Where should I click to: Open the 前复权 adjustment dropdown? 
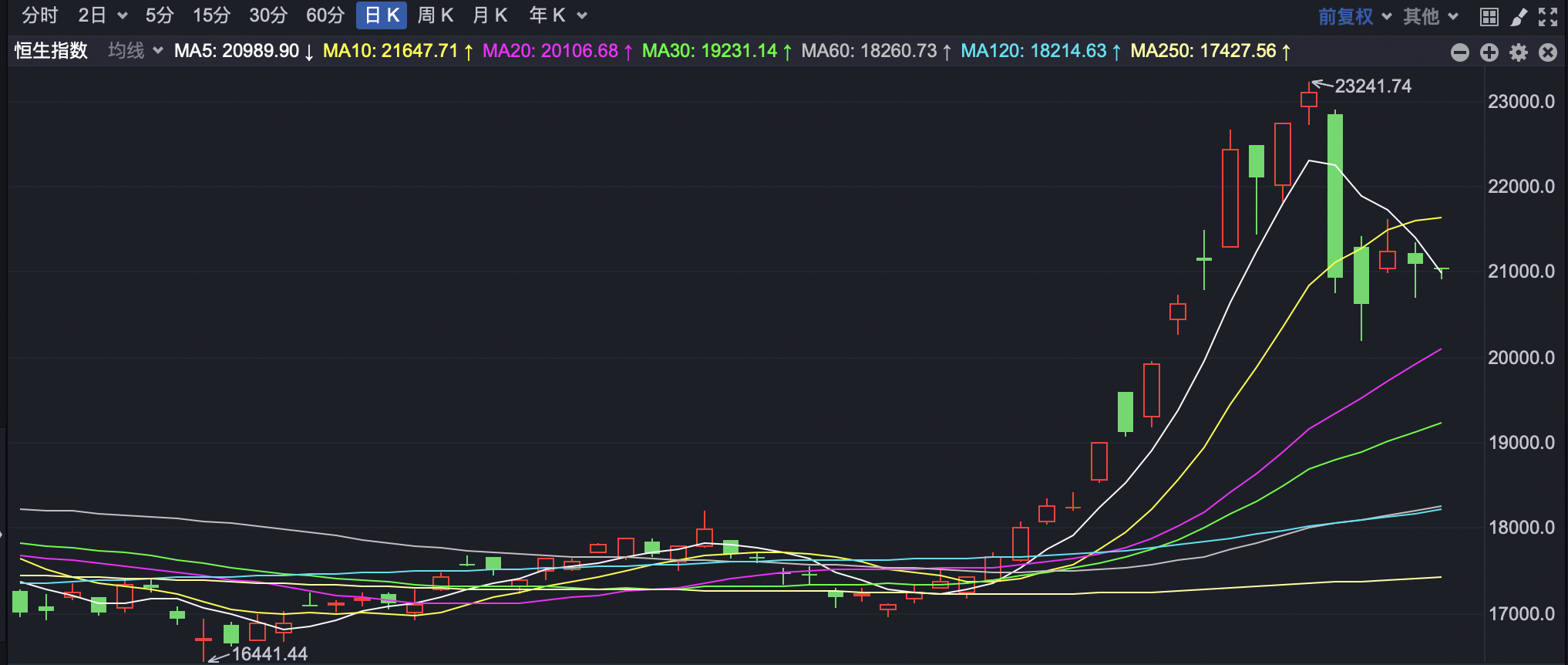[1354, 16]
